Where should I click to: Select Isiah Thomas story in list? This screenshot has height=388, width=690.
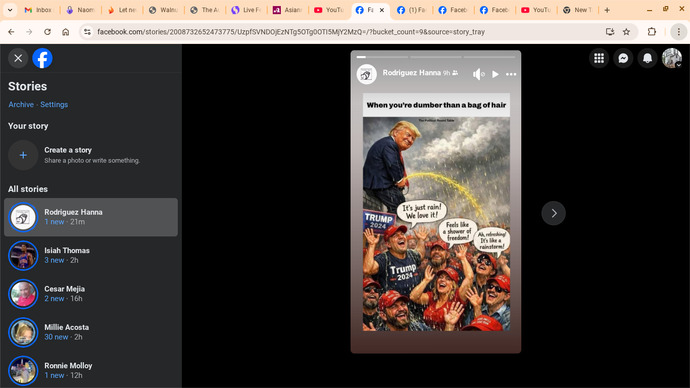pos(91,255)
